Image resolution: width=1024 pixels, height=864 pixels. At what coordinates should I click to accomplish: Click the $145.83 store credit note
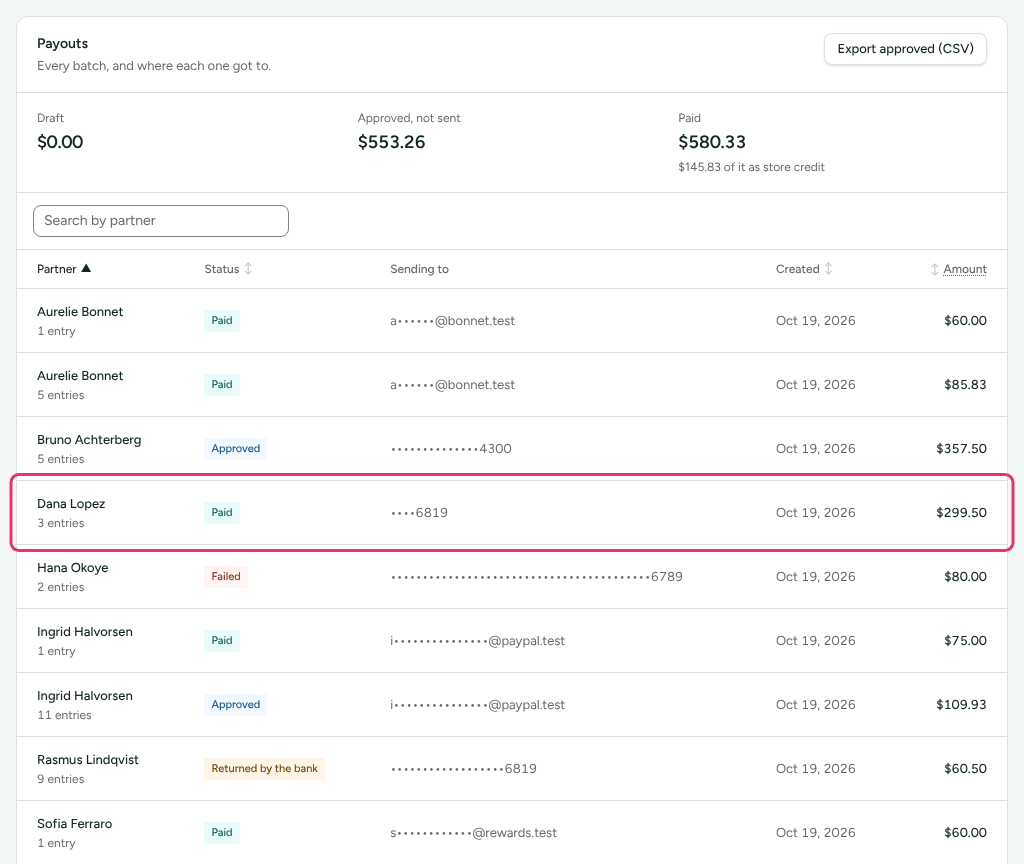pyautogui.click(x=751, y=167)
